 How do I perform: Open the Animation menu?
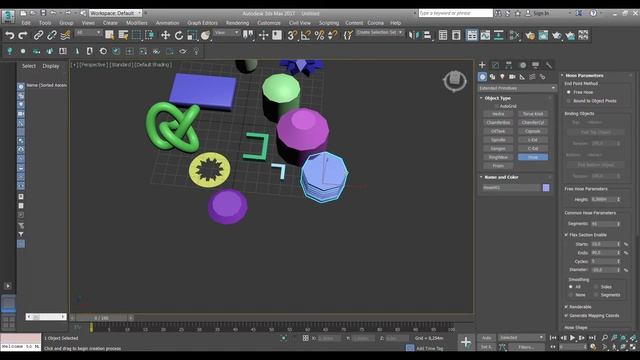[x=167, y=23]
